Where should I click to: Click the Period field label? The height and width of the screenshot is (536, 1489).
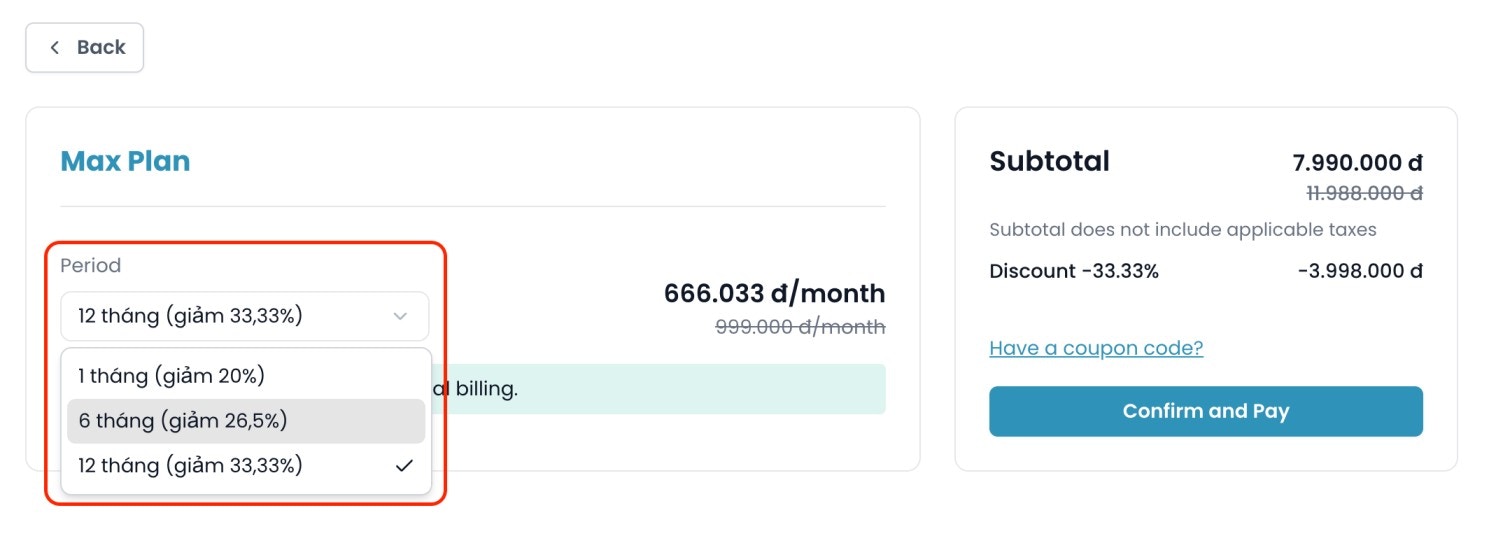(90, 266)
